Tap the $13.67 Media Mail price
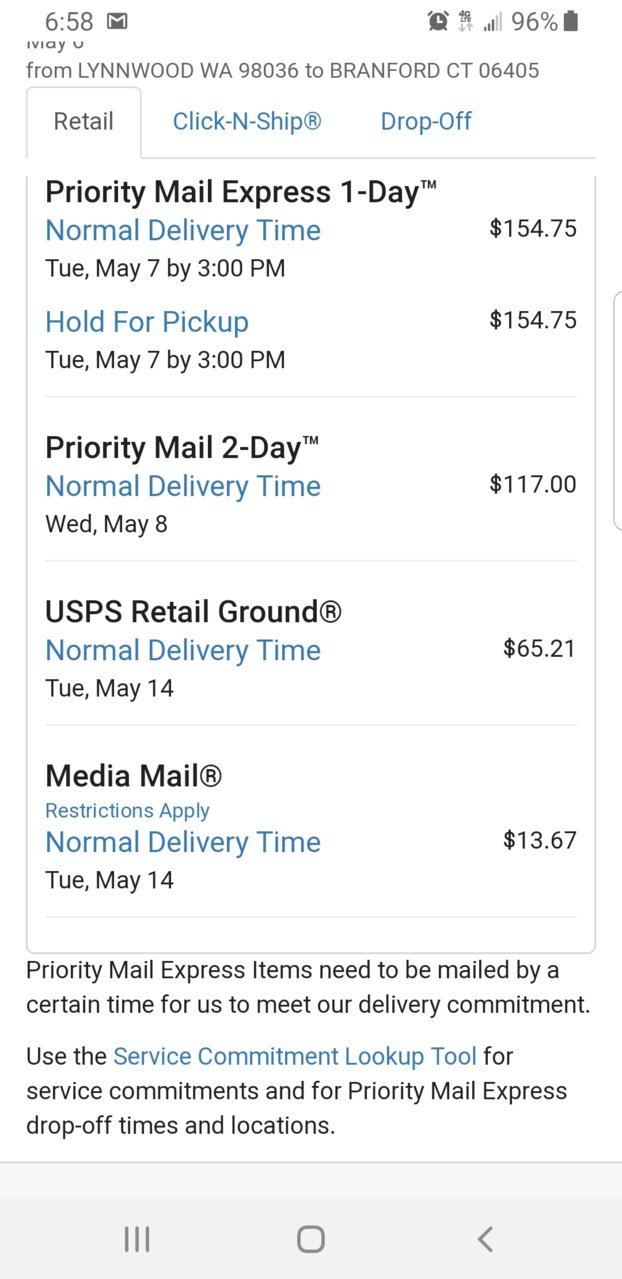The width and height of the screenshot is (622, 1279). coord(540,840)
